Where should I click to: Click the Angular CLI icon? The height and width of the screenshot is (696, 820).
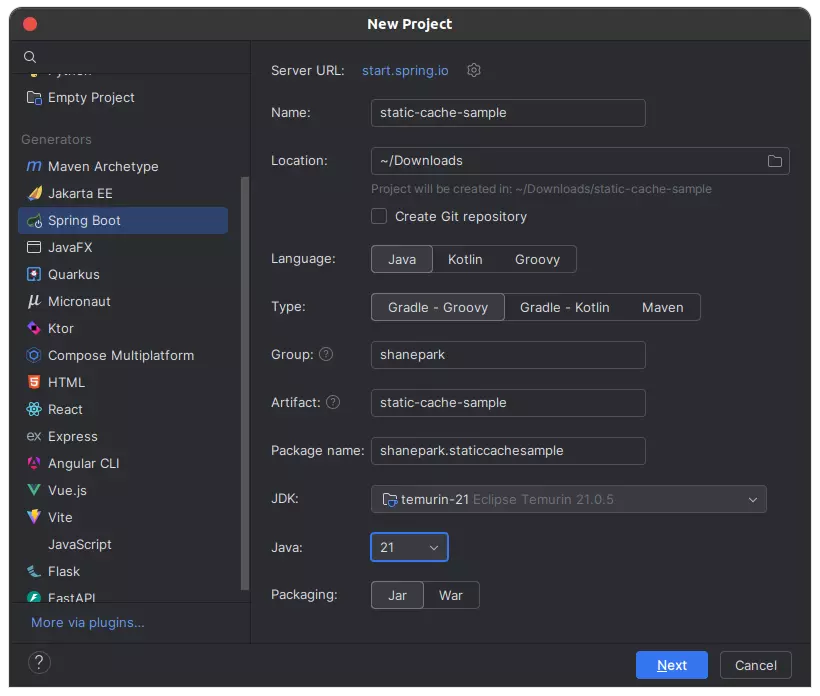pos(34,463)
